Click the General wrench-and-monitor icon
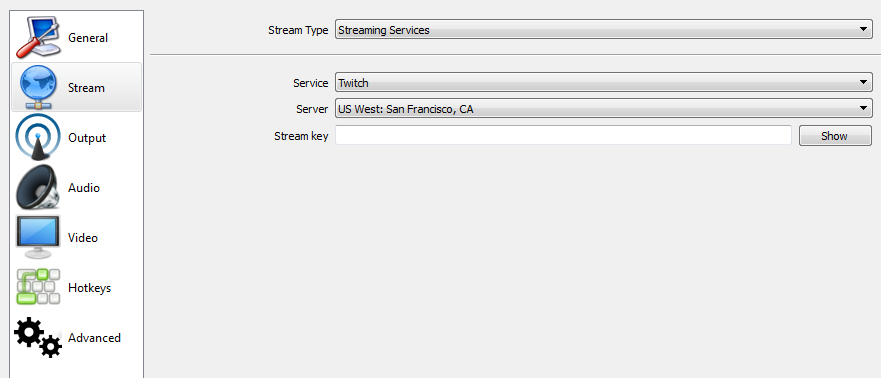 [x=38, y=38]
